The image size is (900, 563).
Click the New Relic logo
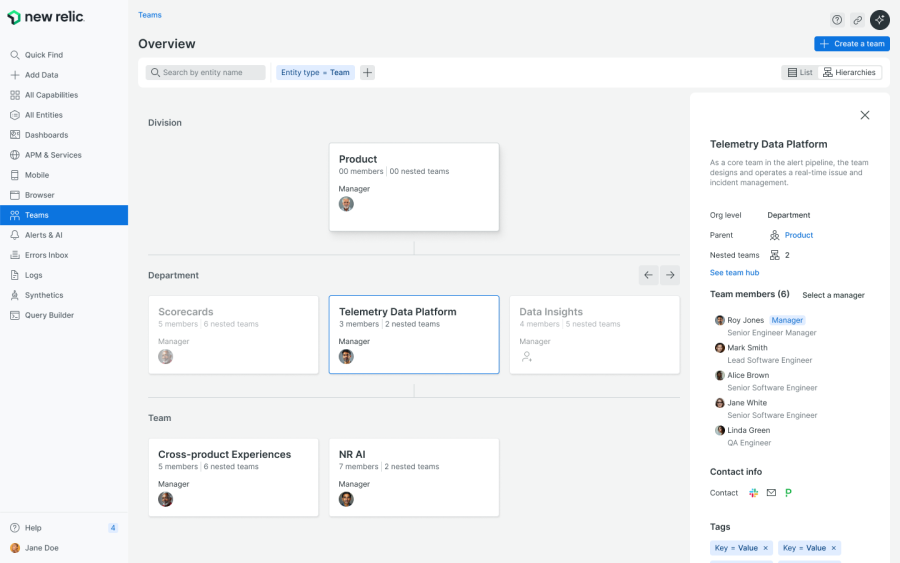pyautogui.click(x=46, y=17)
